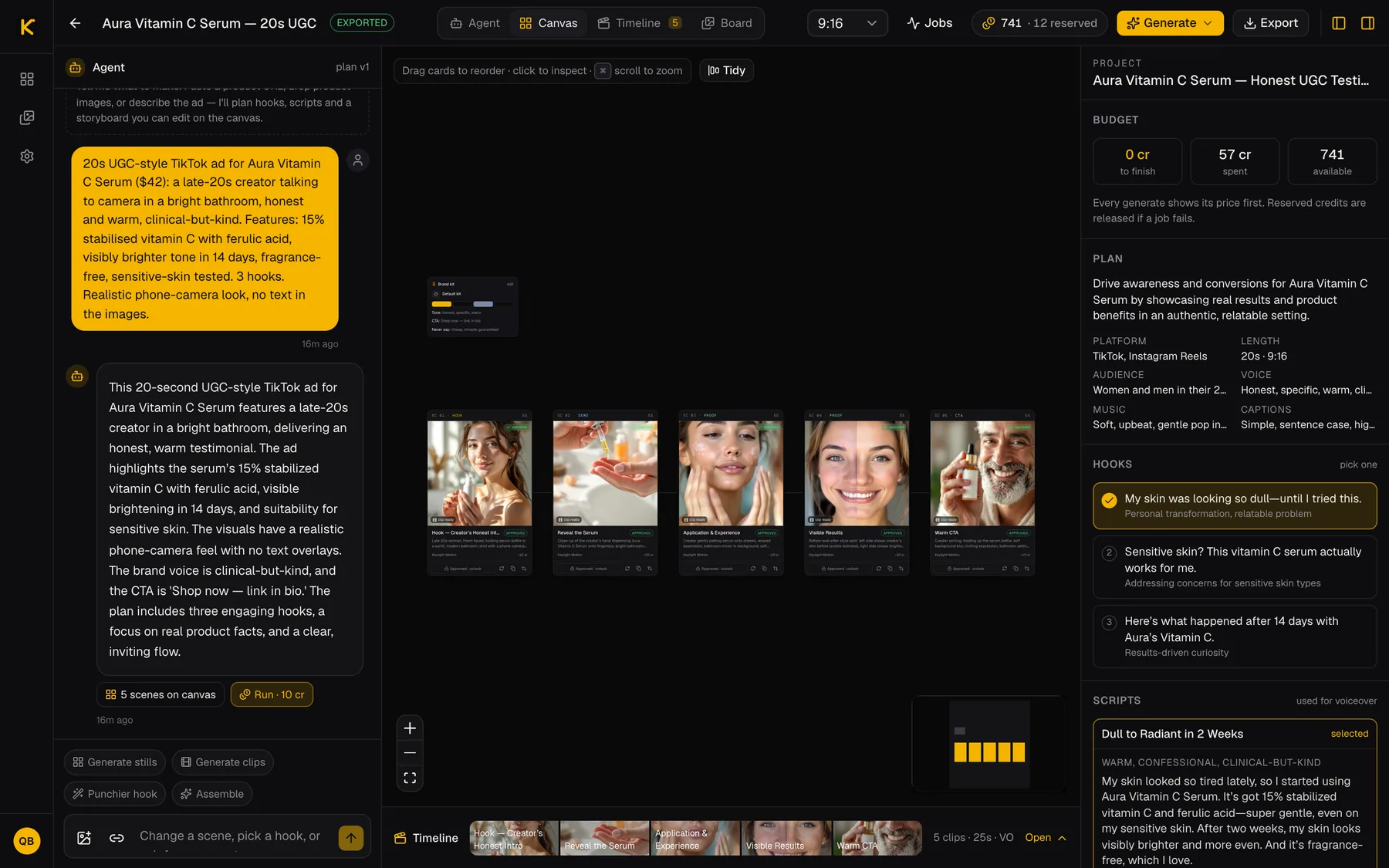The height and width of the screenshot is (868, 1389).
Task: Open settings gear in left sidebar
Action: coord(27,156)
